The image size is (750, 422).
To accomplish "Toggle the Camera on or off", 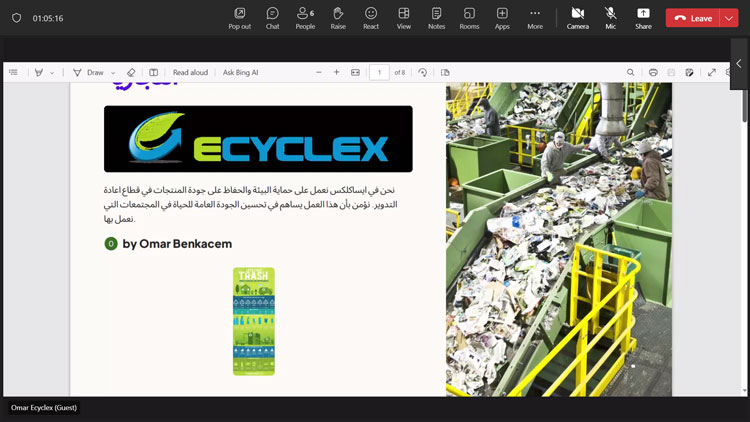I will (577, 17).
